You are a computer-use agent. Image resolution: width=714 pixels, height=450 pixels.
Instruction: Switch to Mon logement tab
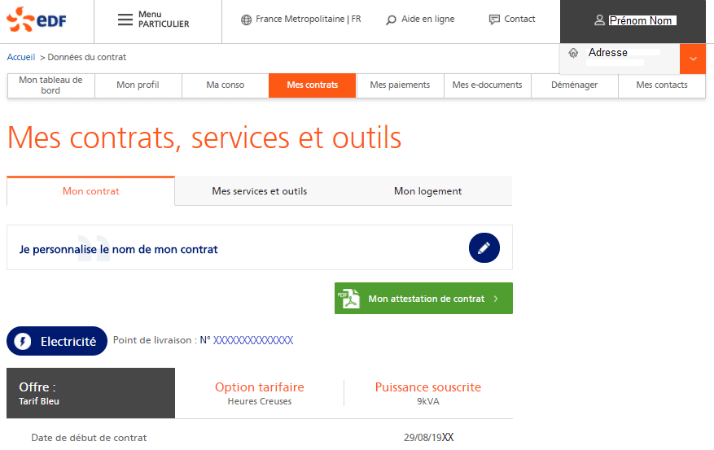428,191
